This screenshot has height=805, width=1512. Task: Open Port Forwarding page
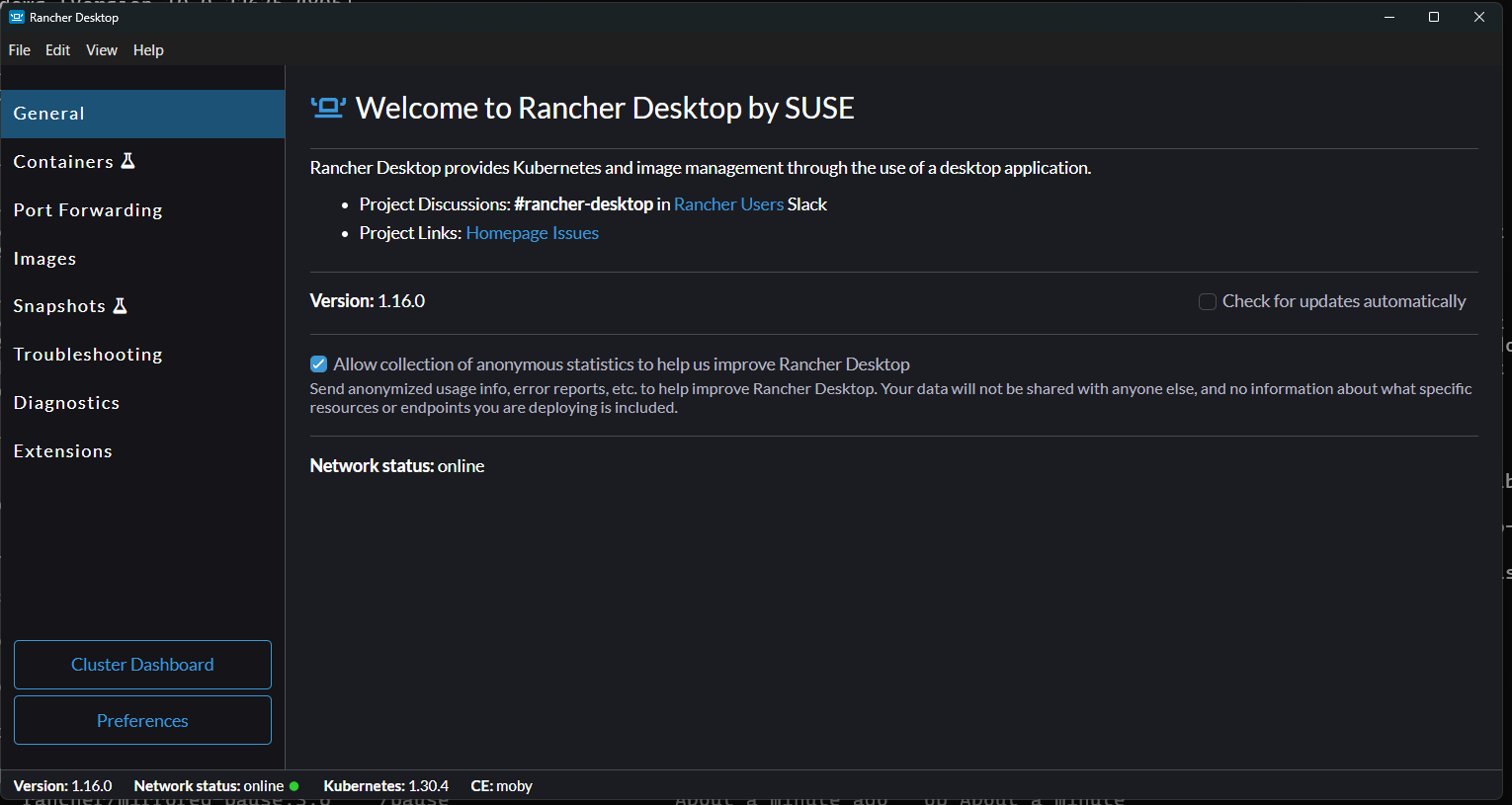[142, 210]
